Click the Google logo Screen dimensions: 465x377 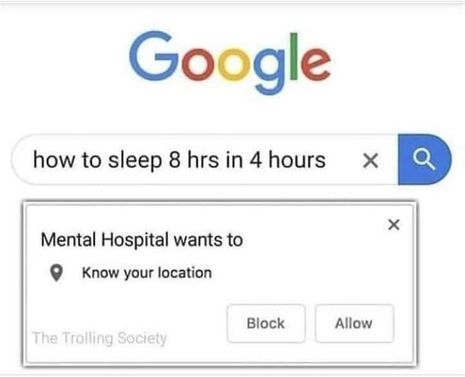(230, 62)
